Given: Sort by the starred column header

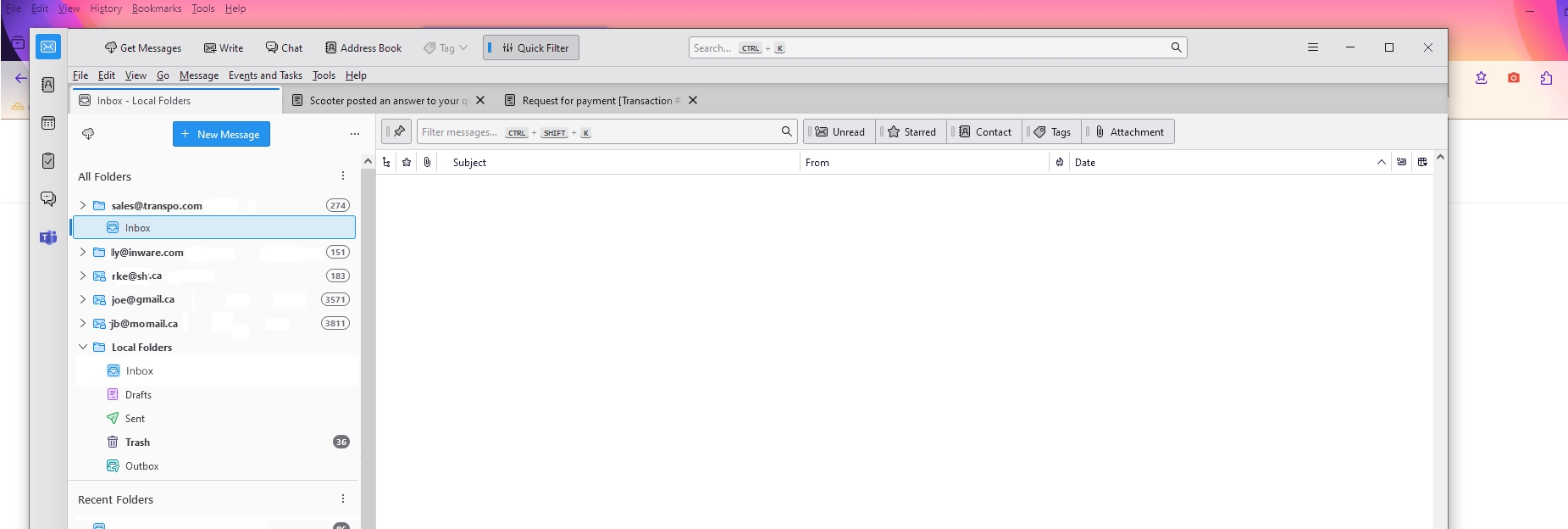Looking at the screenshot, I should click(x=407, y=162).
